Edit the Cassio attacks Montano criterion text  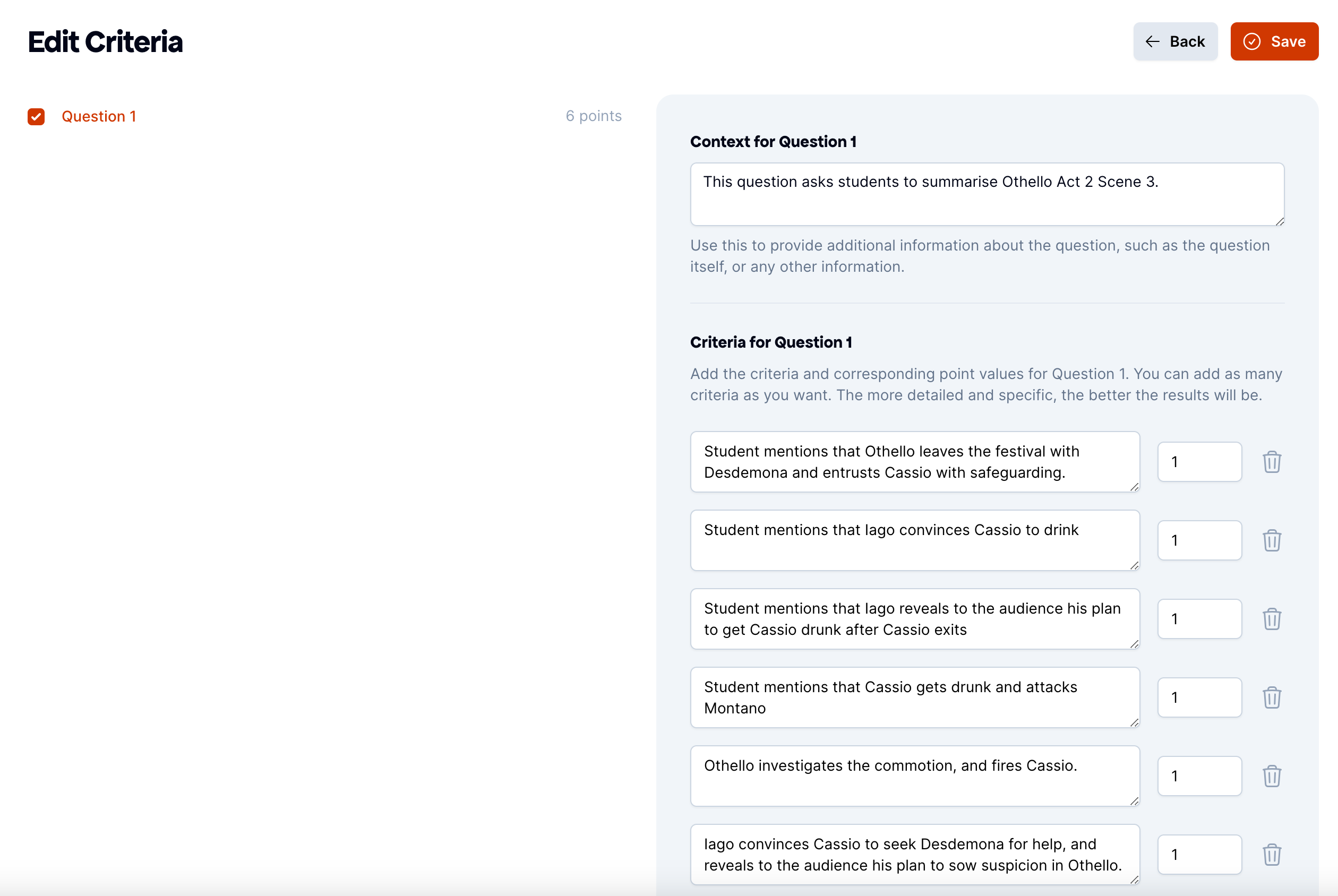[x=914, y=697]
